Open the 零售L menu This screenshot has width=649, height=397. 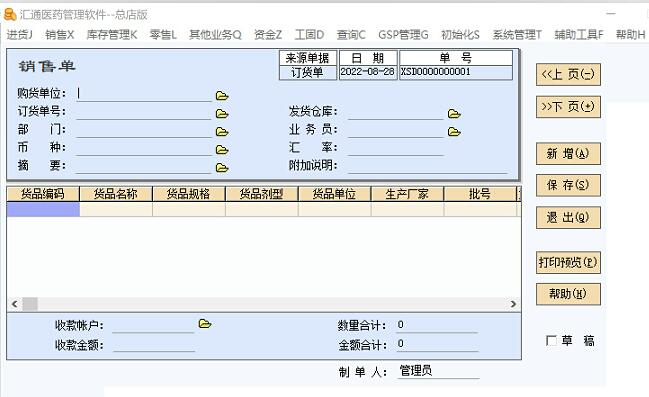coord(163,35)
